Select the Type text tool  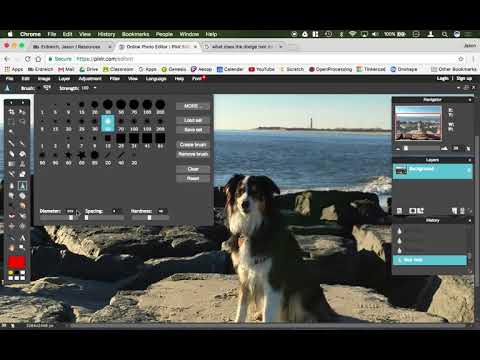click(x=22, y=238)
